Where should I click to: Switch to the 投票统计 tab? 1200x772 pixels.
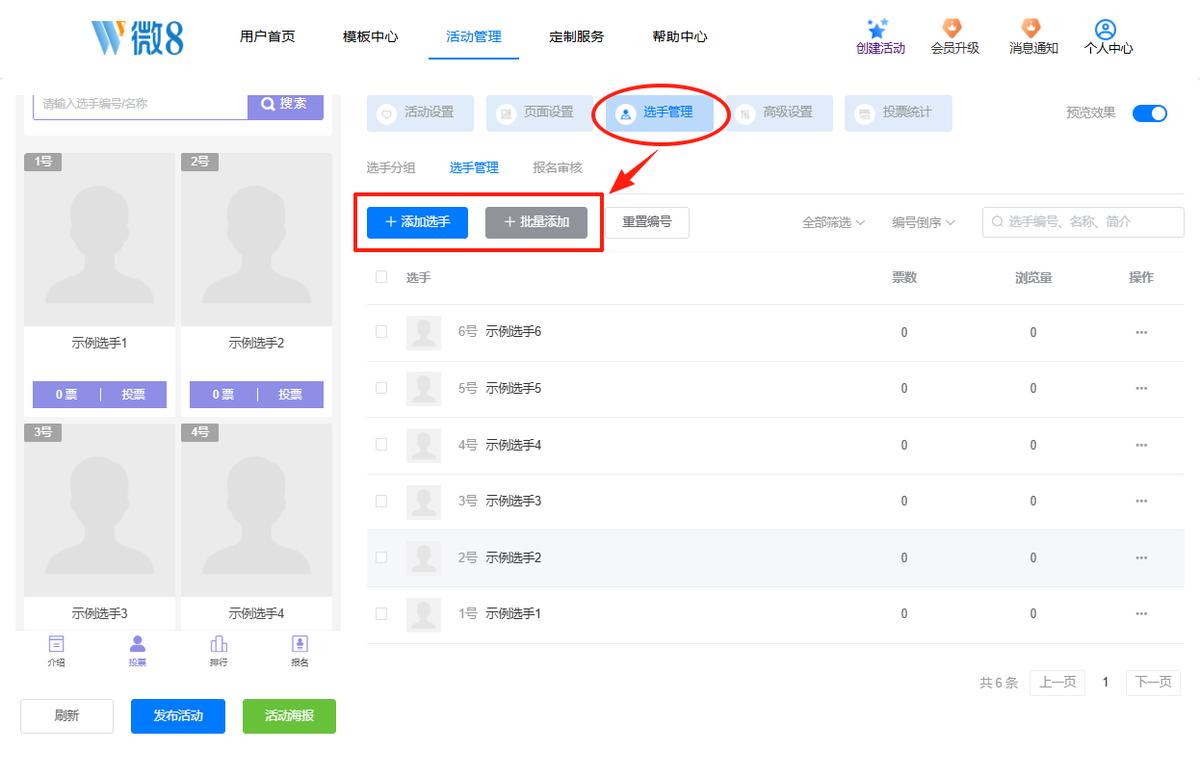point(898,113)
